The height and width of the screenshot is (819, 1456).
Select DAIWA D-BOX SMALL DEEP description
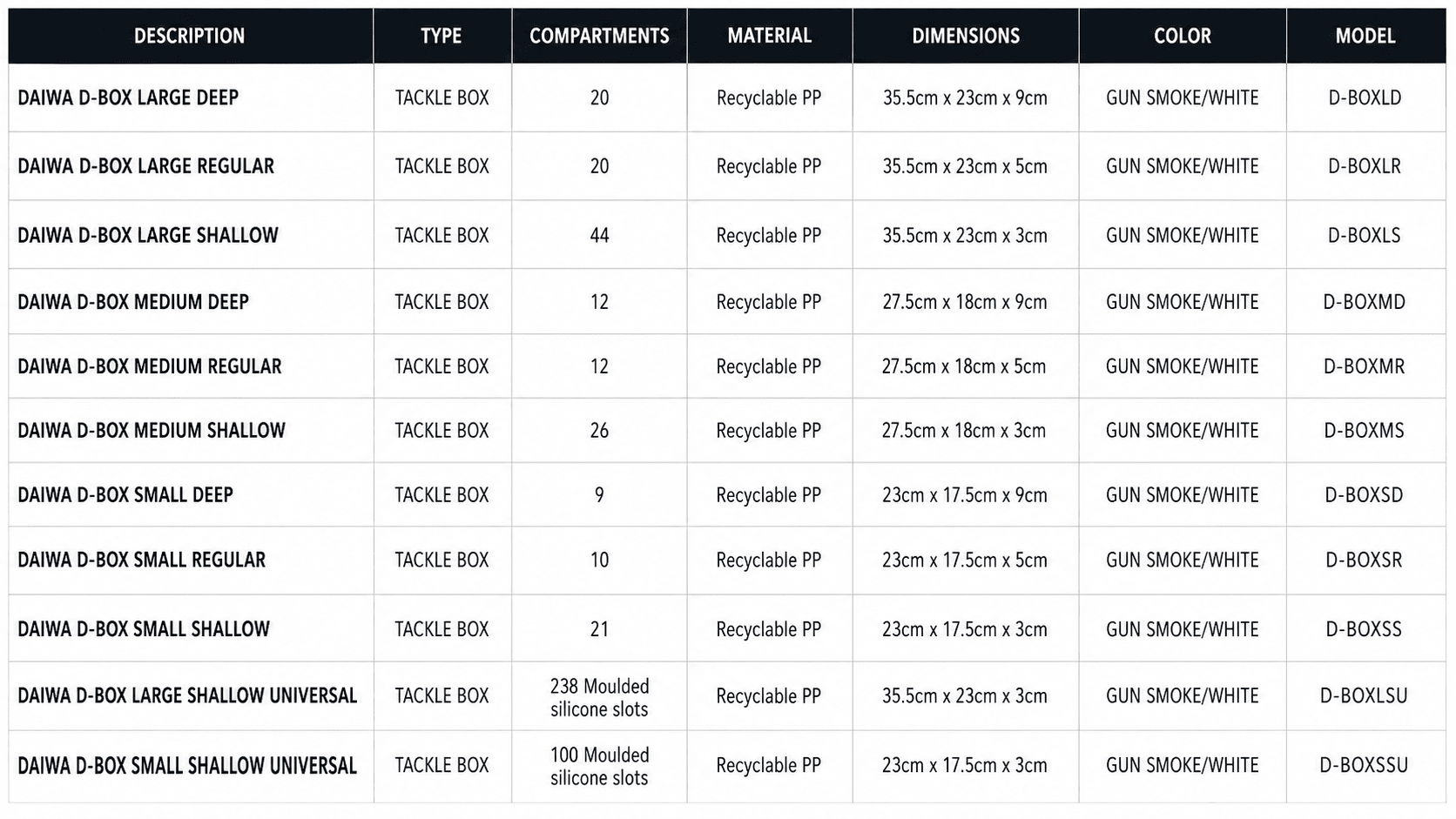(125, 494)
